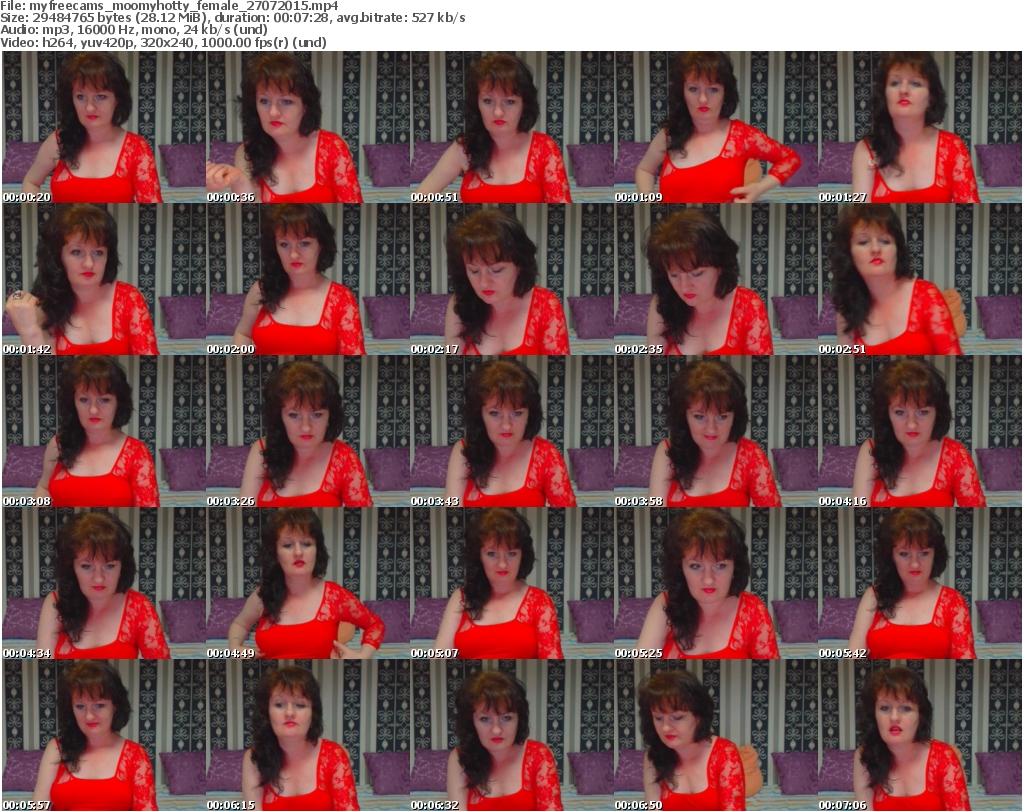The width and height of the screenshot is (1024, 811).
Task: Select the thumbnail stamped 00:00:36
Action: coord(308,127)
